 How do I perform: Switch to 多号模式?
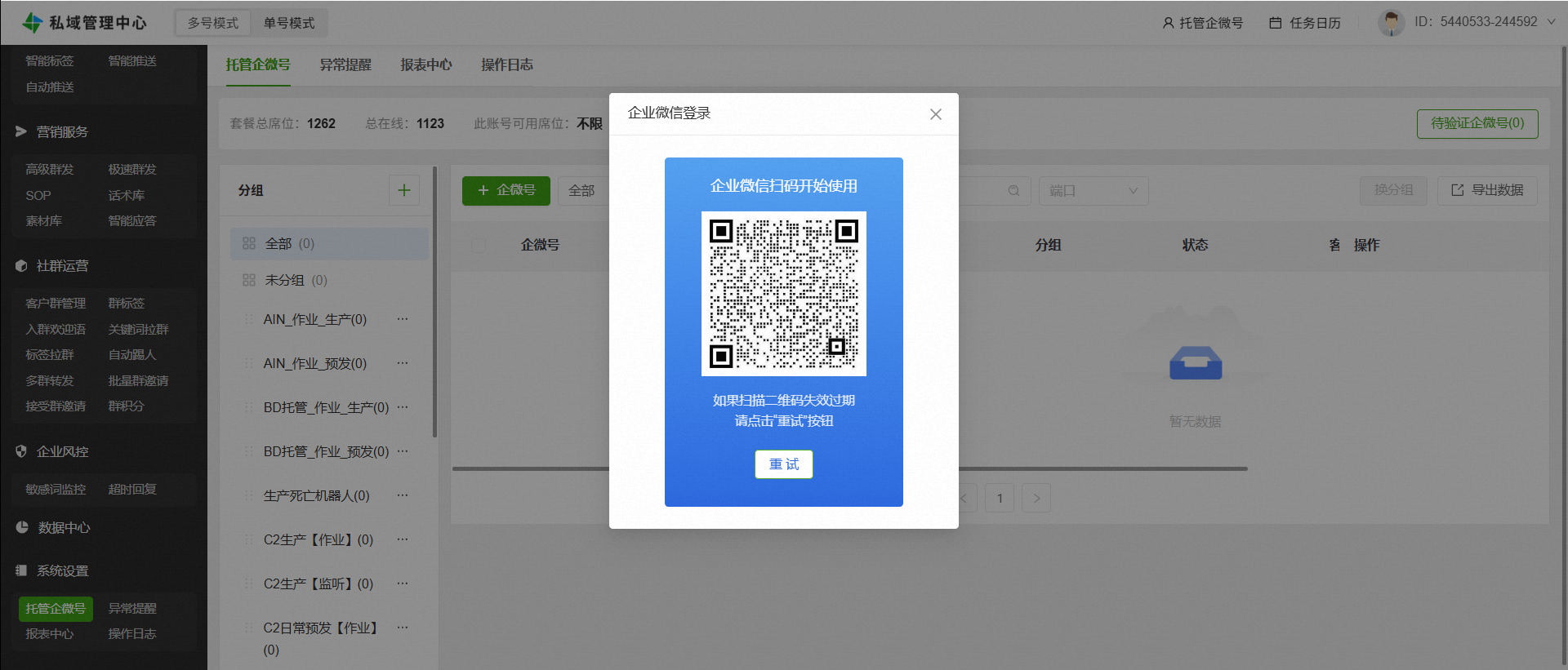coord(213,23)
